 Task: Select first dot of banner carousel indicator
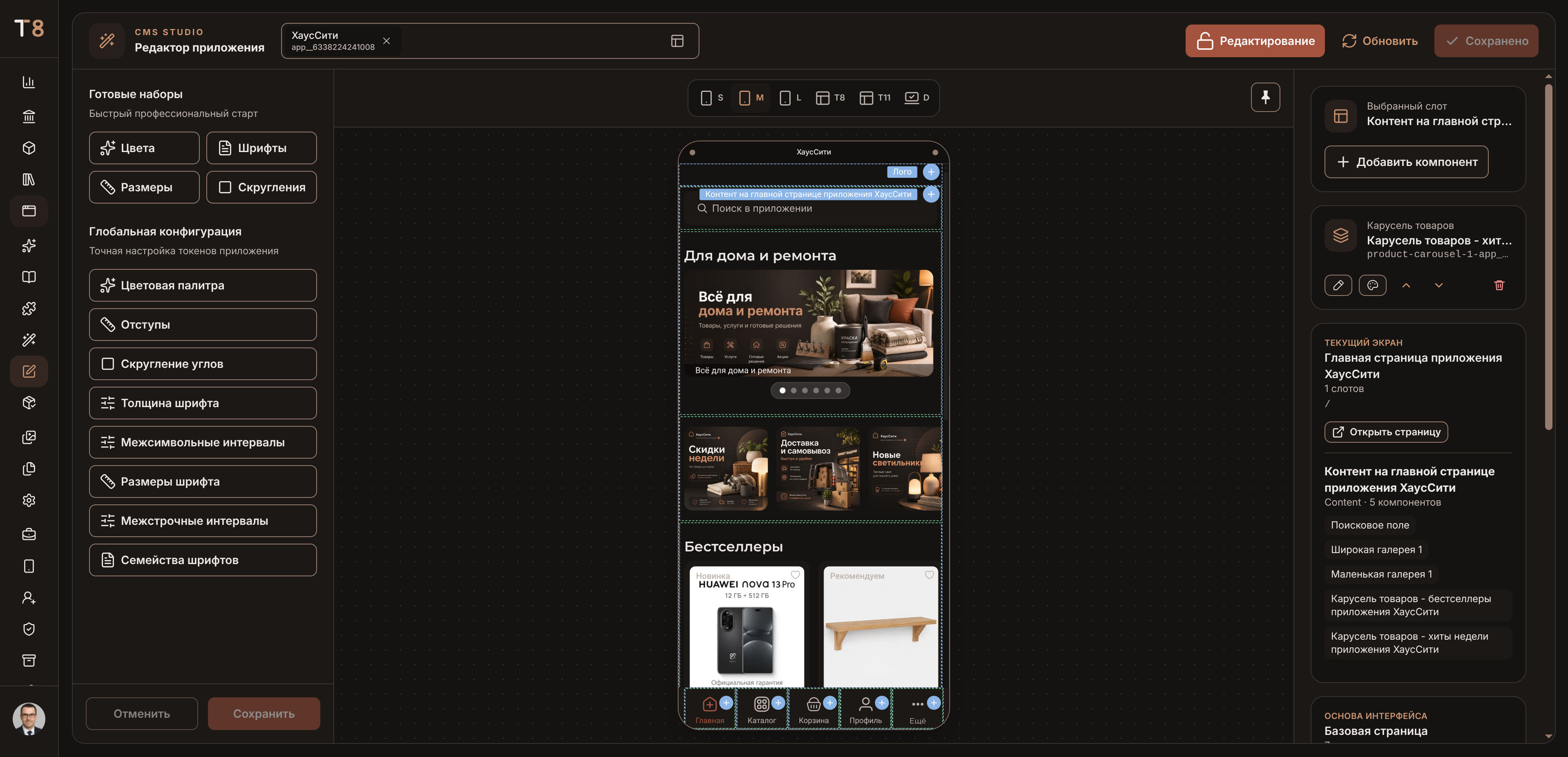click(782, 390)
